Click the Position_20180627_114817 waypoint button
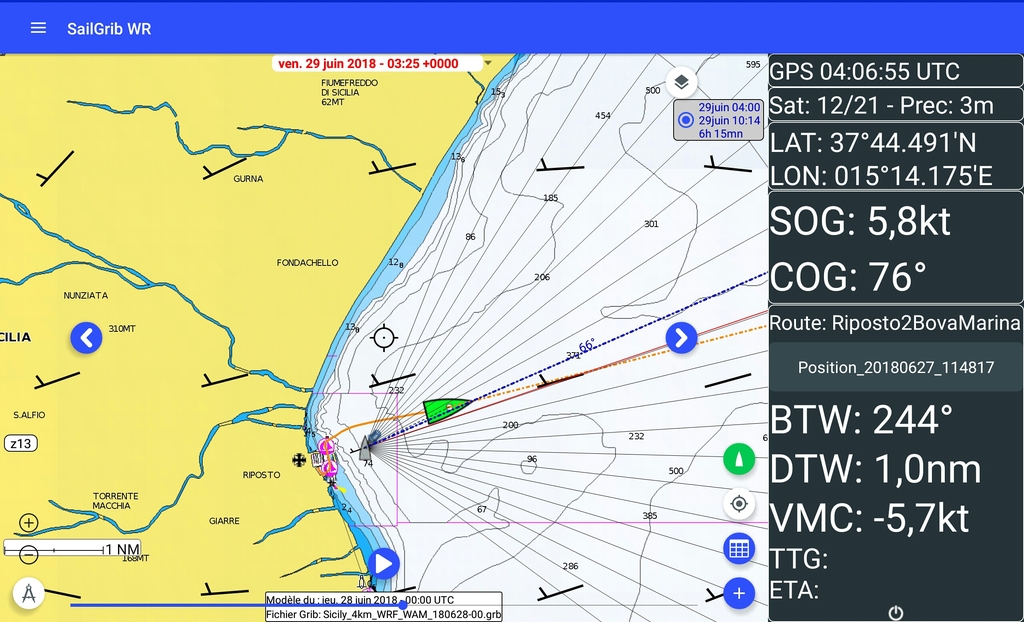This screenshot has height=622, width=1024. pos(895,367)
